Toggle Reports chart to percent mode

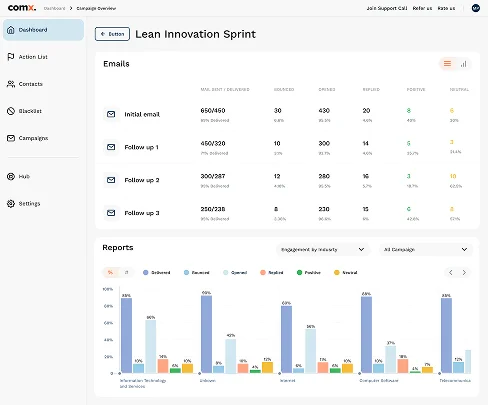point(110,272)
